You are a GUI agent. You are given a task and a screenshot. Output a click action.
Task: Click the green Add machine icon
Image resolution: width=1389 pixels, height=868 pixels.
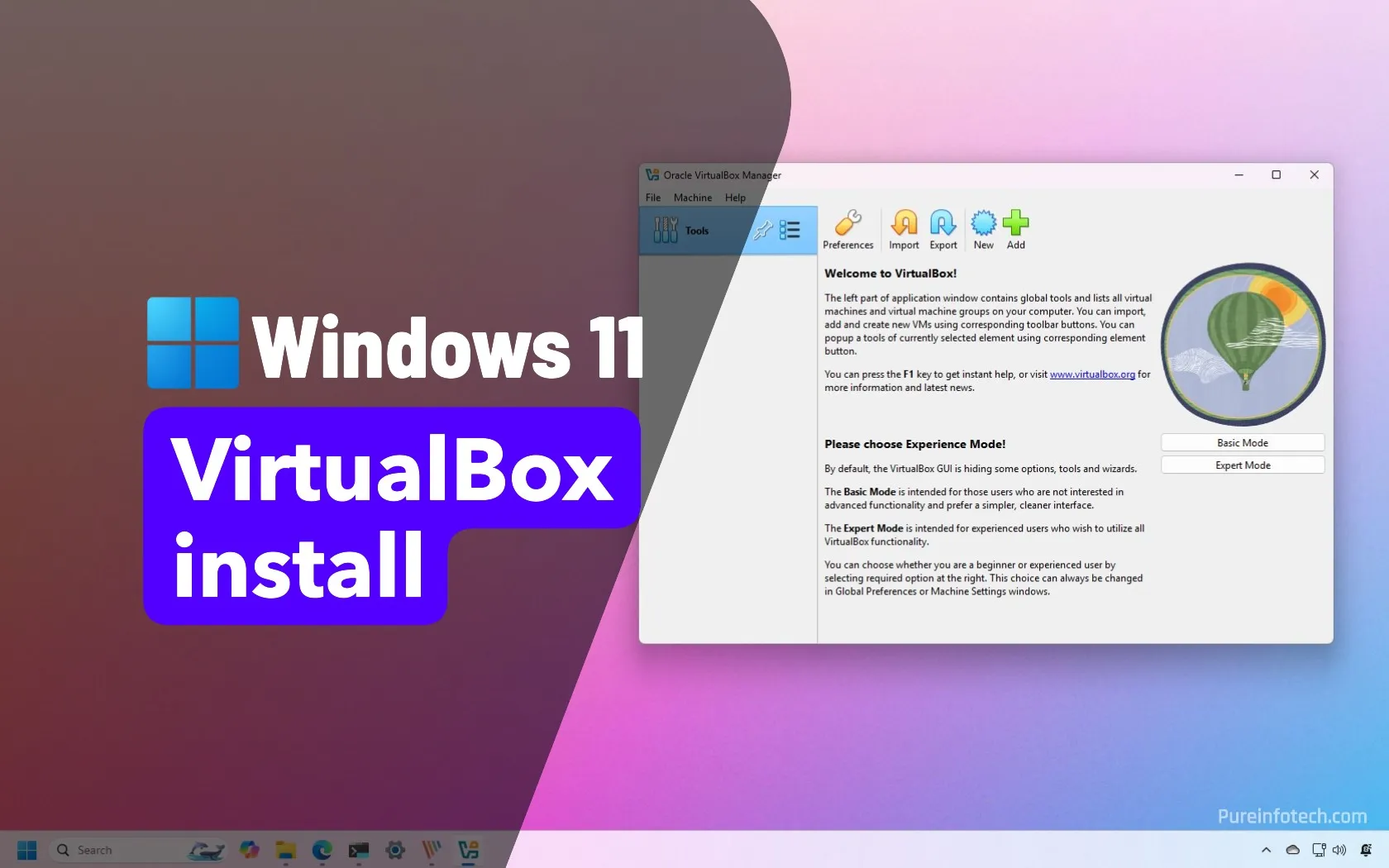(x=1015, y=230)
